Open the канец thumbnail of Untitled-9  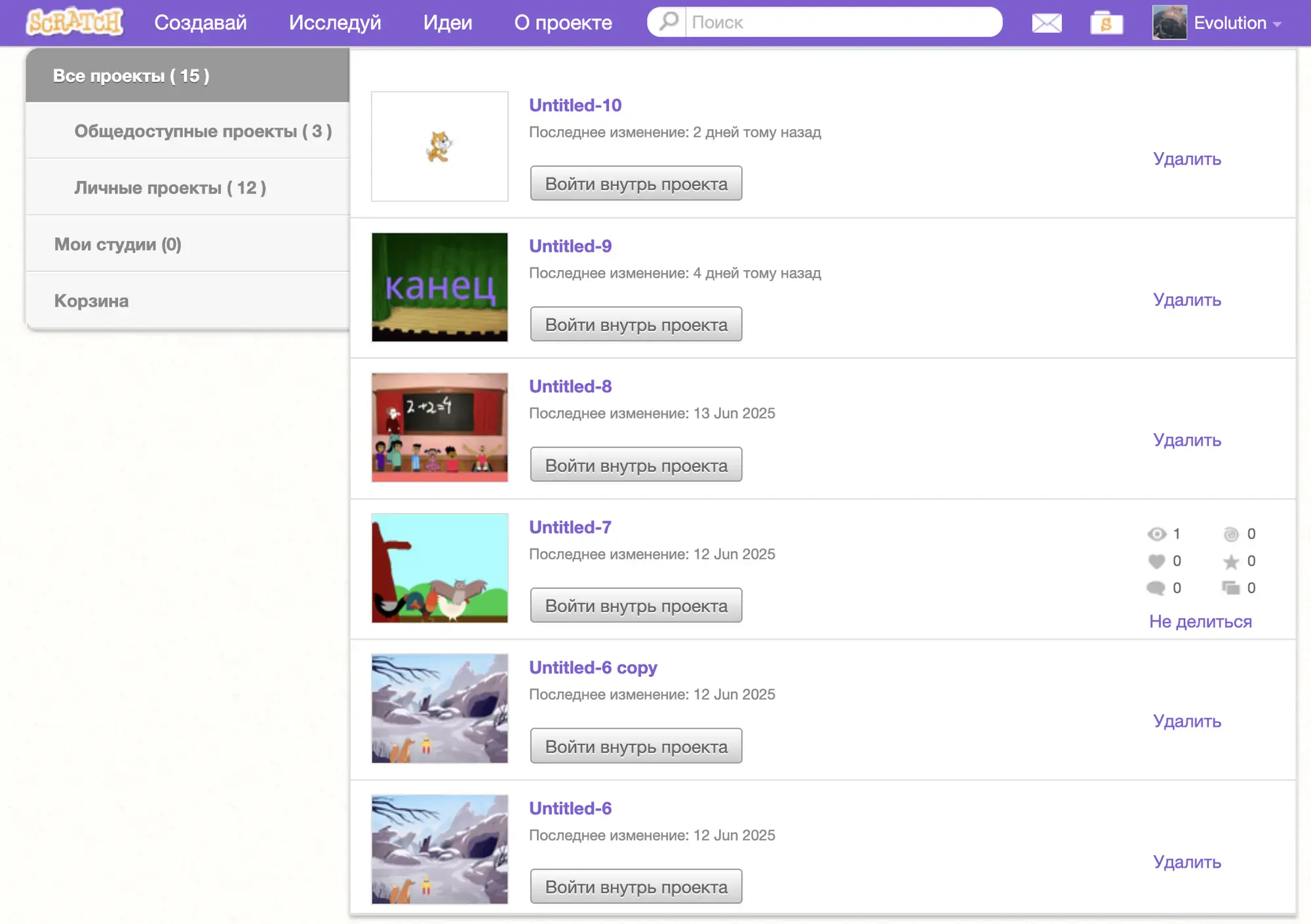pyautogui.click(x=440, y=287)
